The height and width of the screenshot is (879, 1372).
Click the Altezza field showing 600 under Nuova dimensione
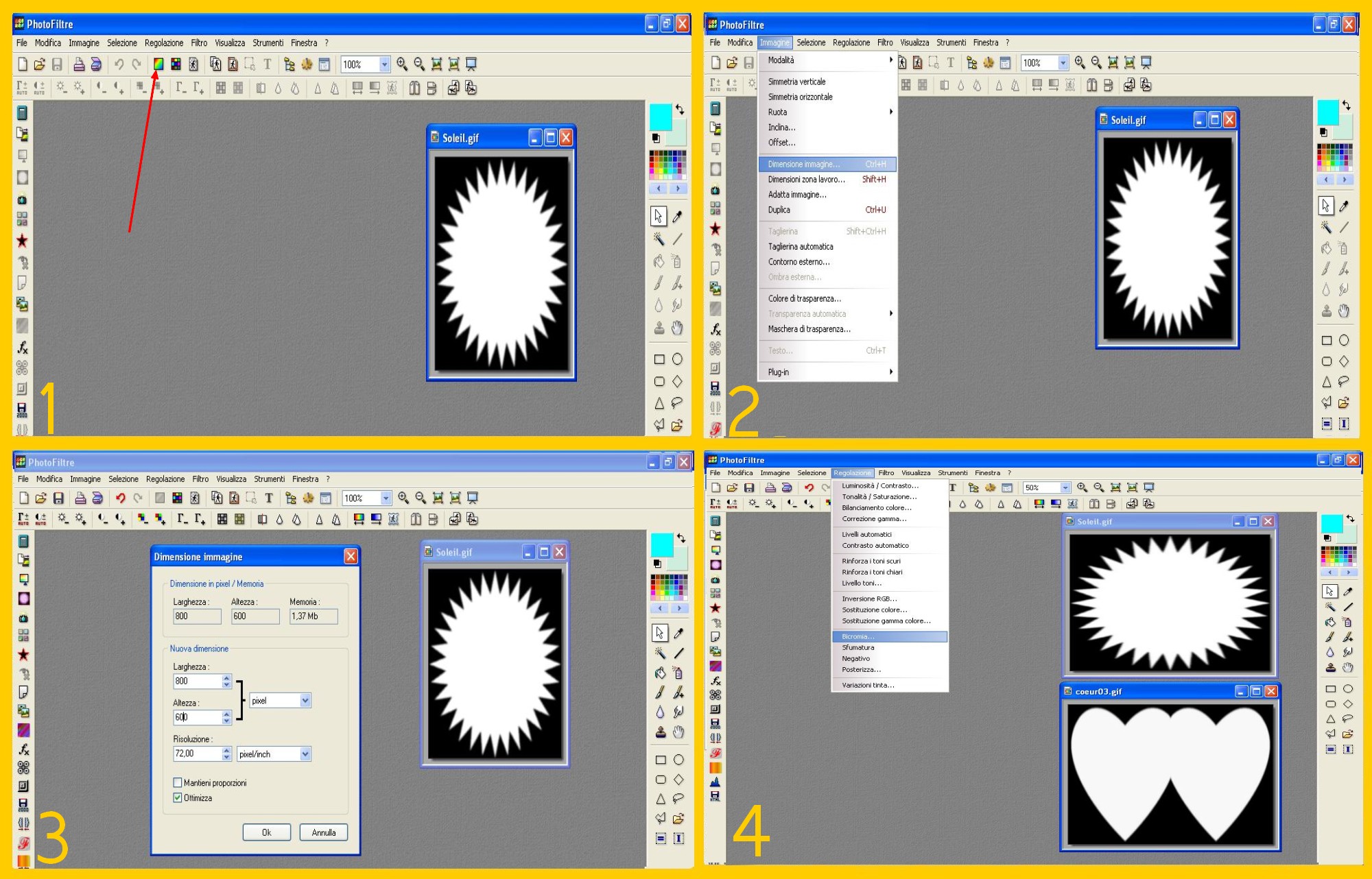pyautogui.click(x=198, y=717)
